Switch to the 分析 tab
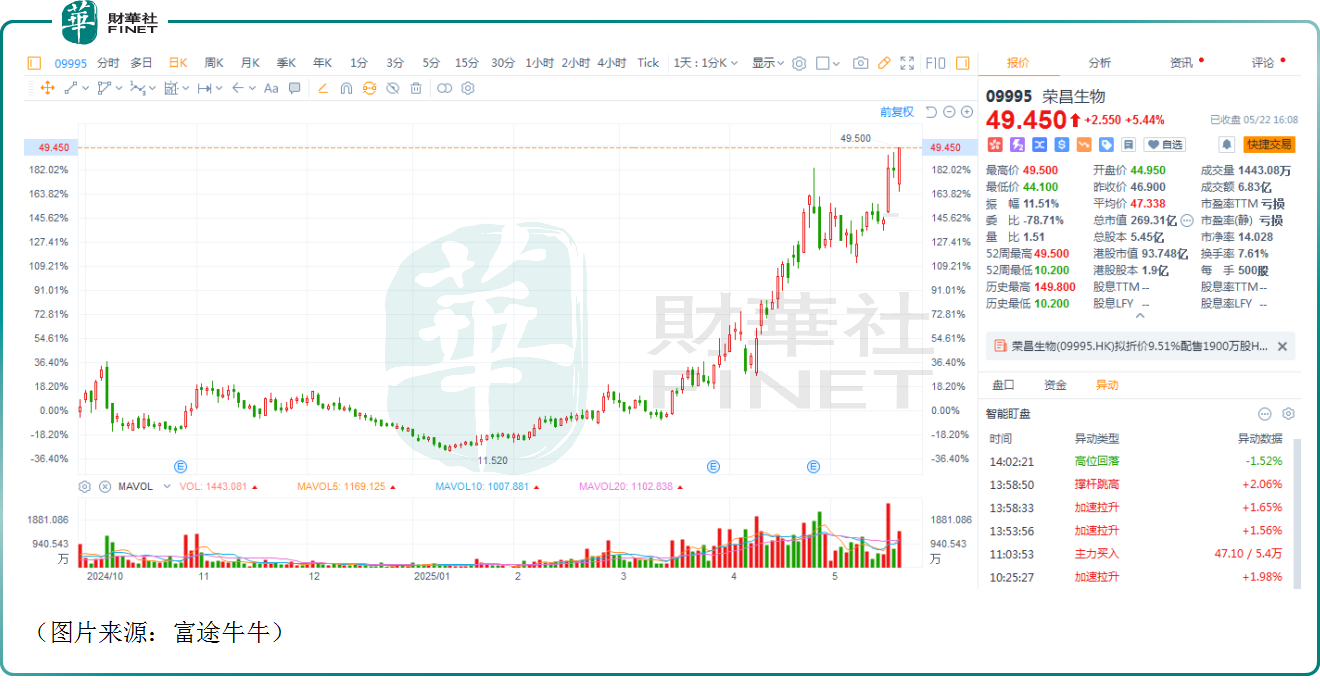Image resolution: width=1320 pixels, height=696 pixels. point(1100,63)
